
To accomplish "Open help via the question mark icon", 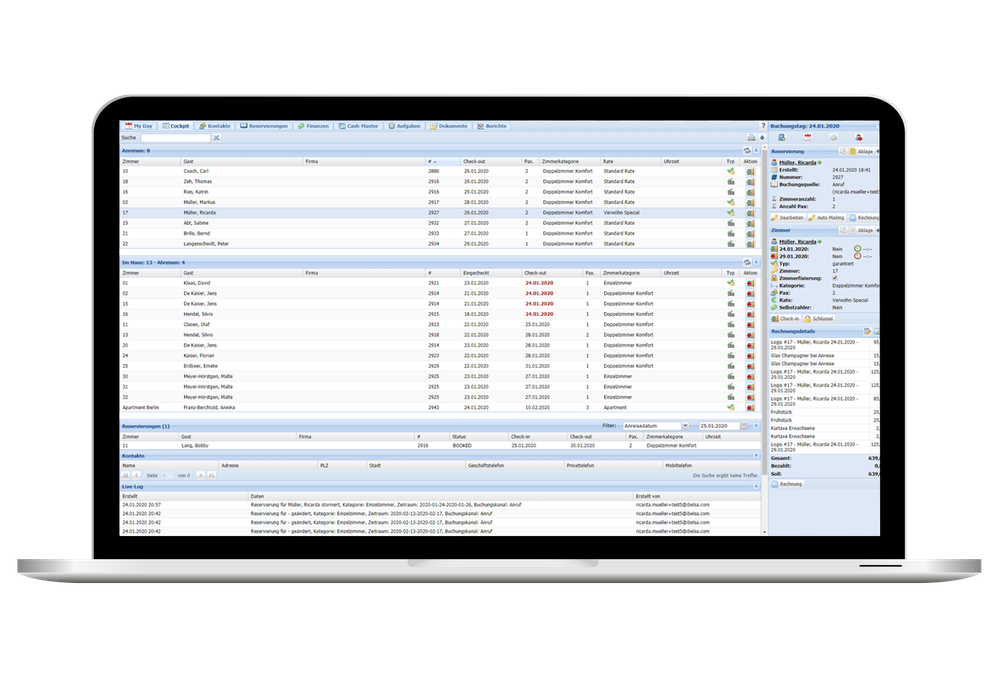I will click(x=763, y=126).
